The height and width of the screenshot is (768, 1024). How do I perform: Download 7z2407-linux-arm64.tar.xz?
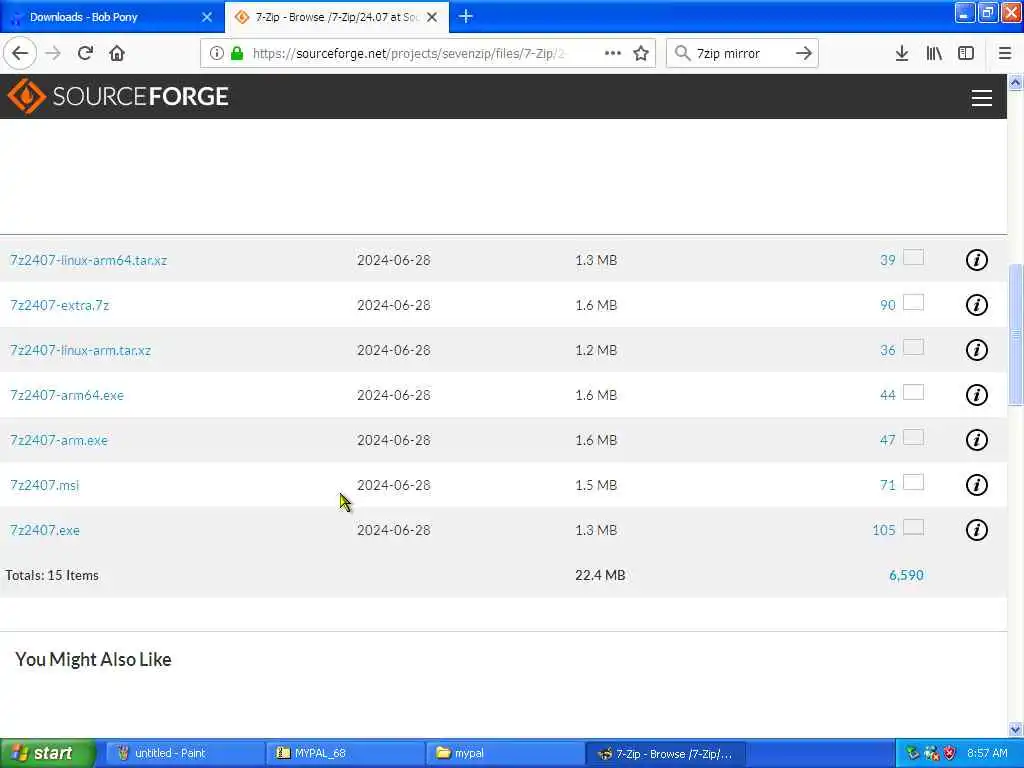[x=88, y=260]
